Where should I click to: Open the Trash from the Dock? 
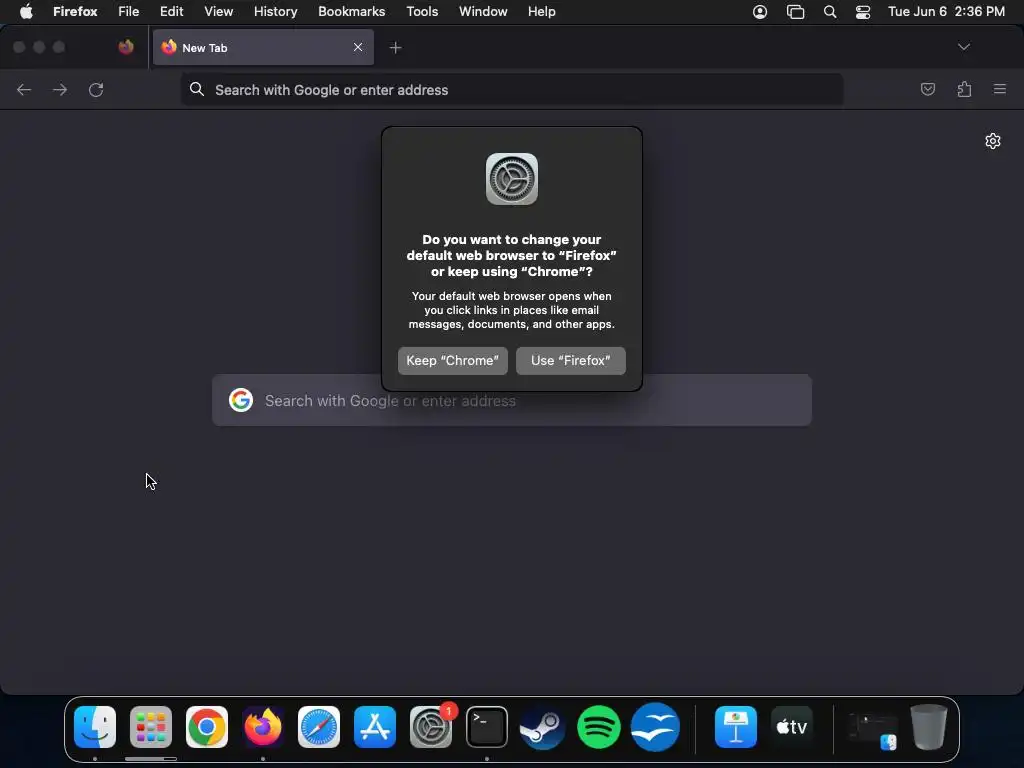(929, 727)
